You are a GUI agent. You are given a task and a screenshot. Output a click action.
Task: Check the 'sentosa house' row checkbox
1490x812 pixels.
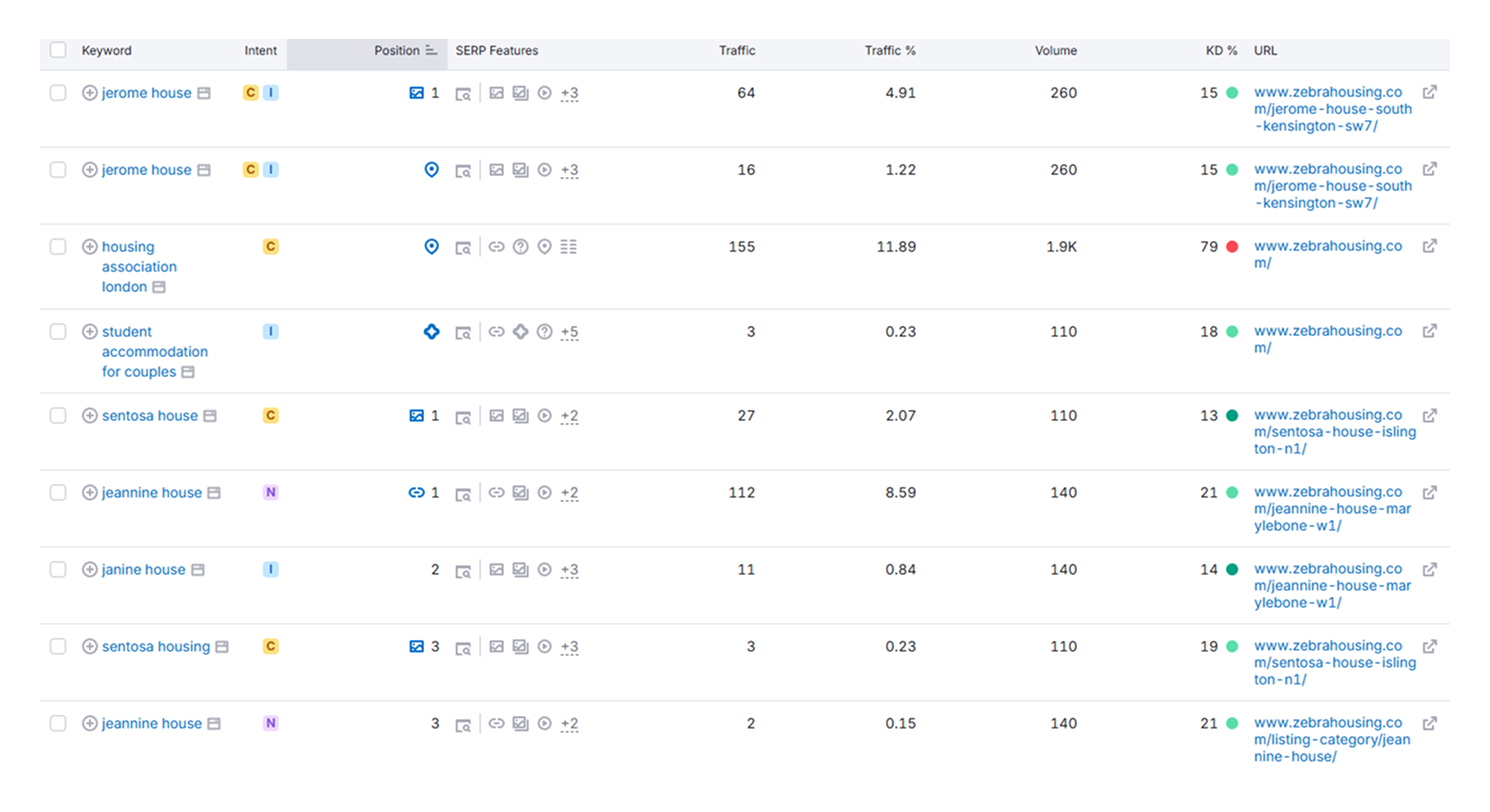click(x=58, y=416)
